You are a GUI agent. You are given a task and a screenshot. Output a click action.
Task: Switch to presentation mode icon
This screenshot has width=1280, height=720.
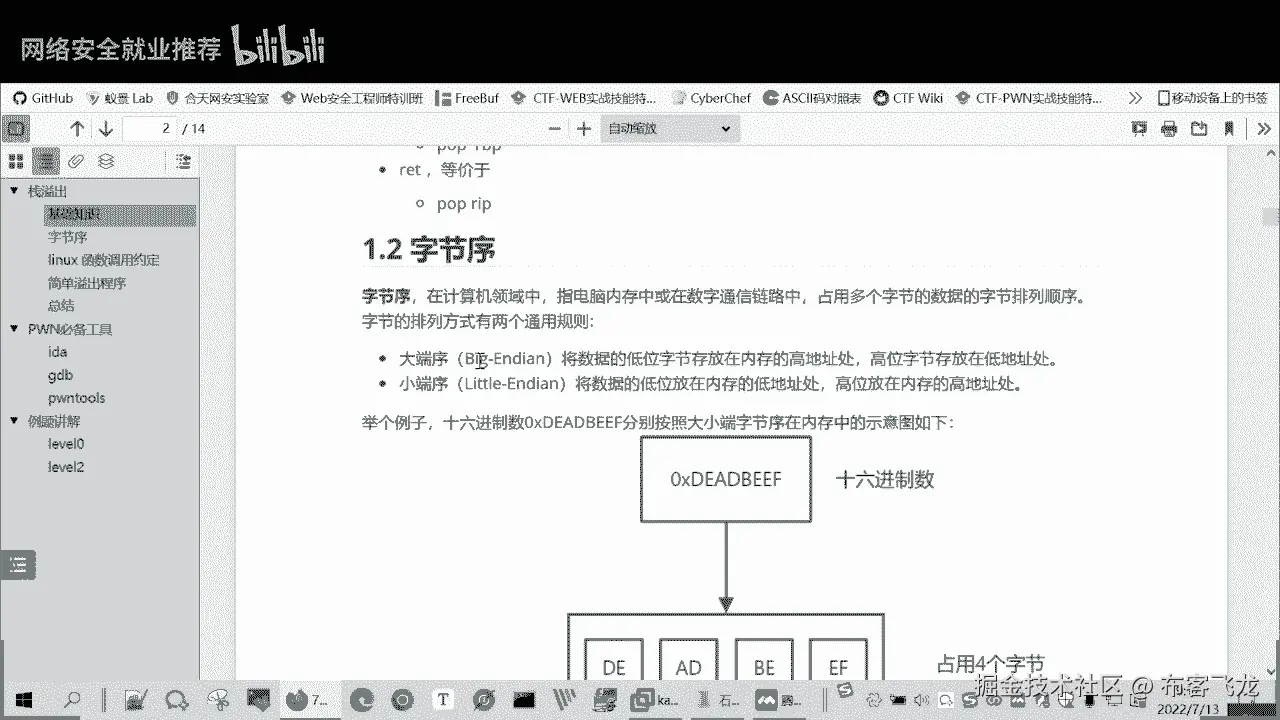[x=1138, y=128]
